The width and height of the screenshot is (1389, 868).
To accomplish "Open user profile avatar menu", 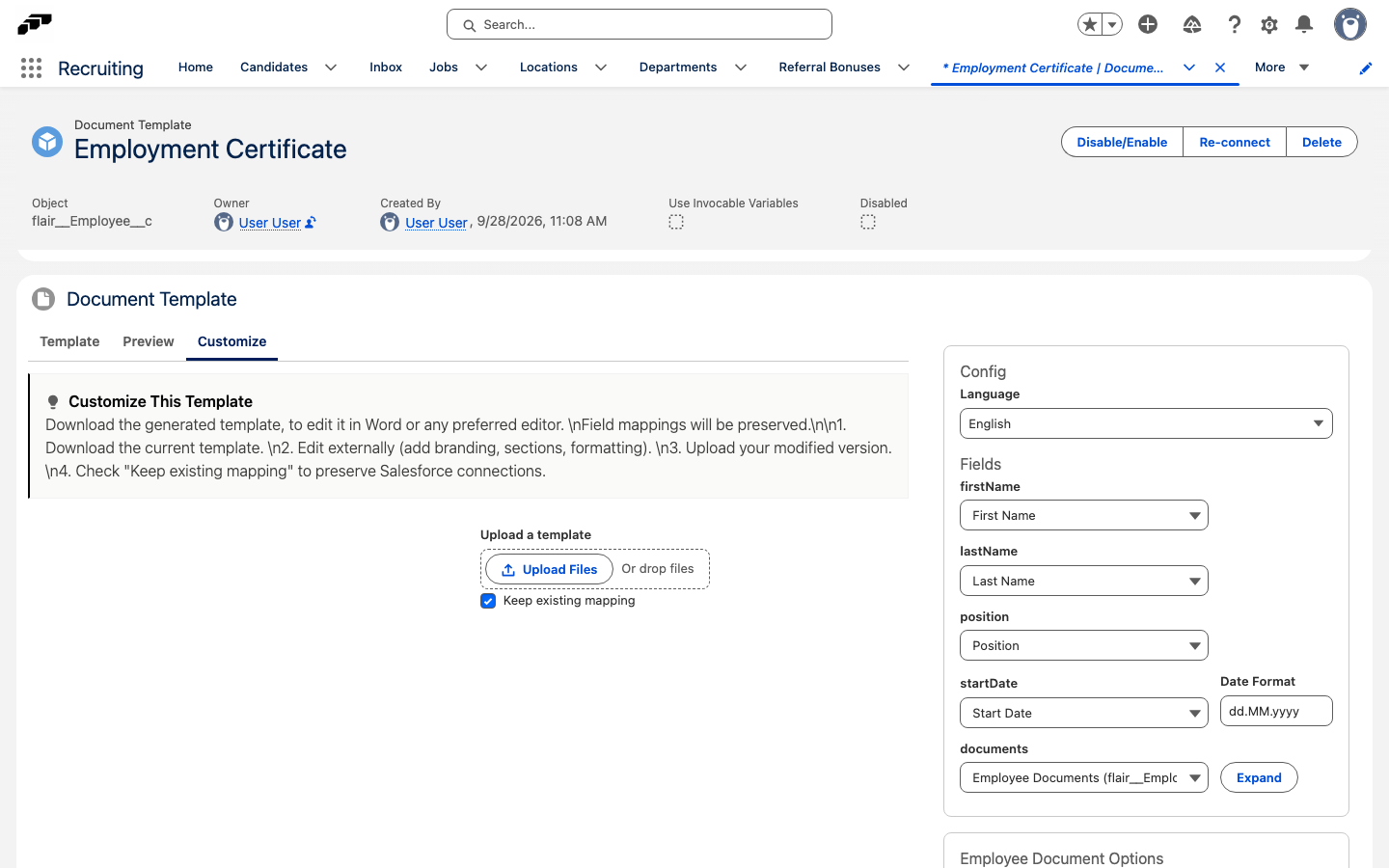I will click(1350, 24).
